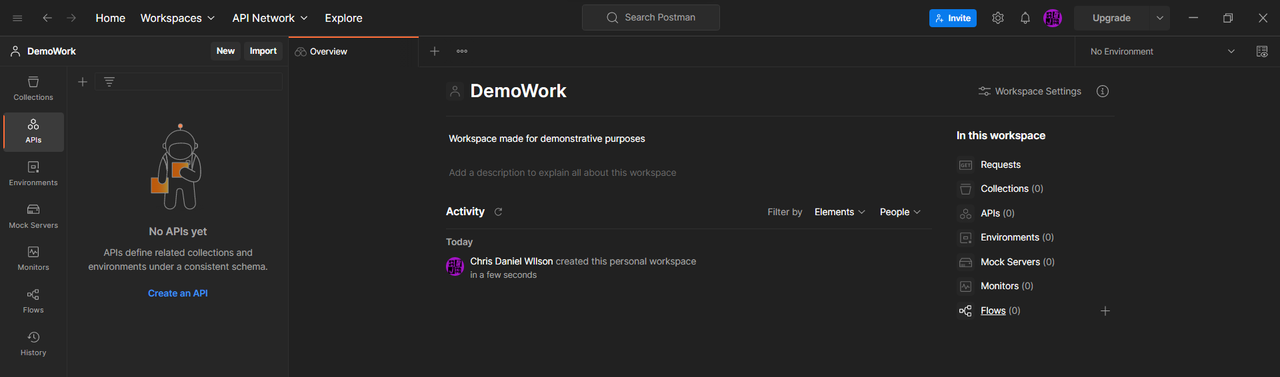
Task: Open Collections in the sidebar
Action: 33,88
